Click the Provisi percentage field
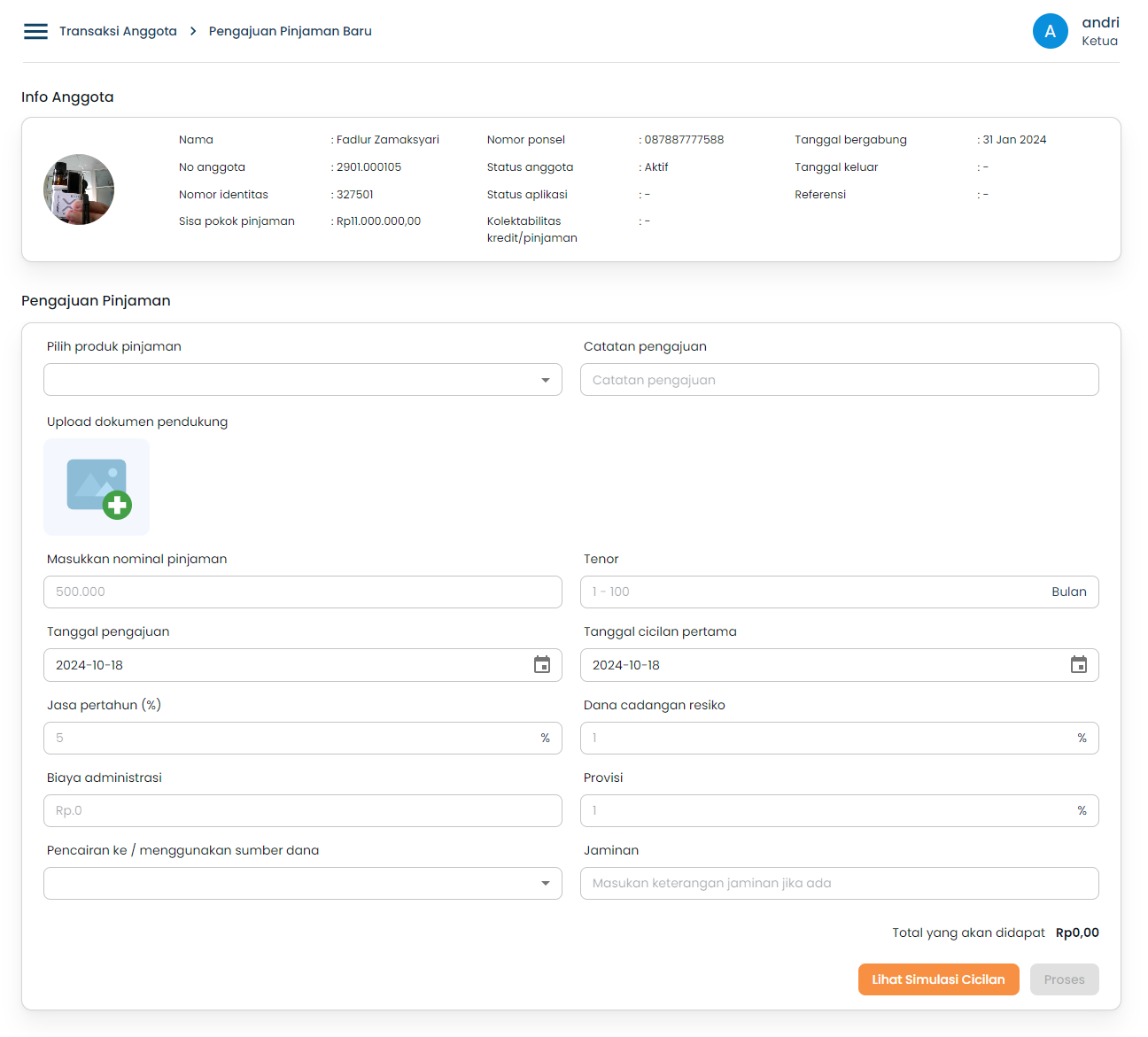1148x1037 pixels. [828, 810]
